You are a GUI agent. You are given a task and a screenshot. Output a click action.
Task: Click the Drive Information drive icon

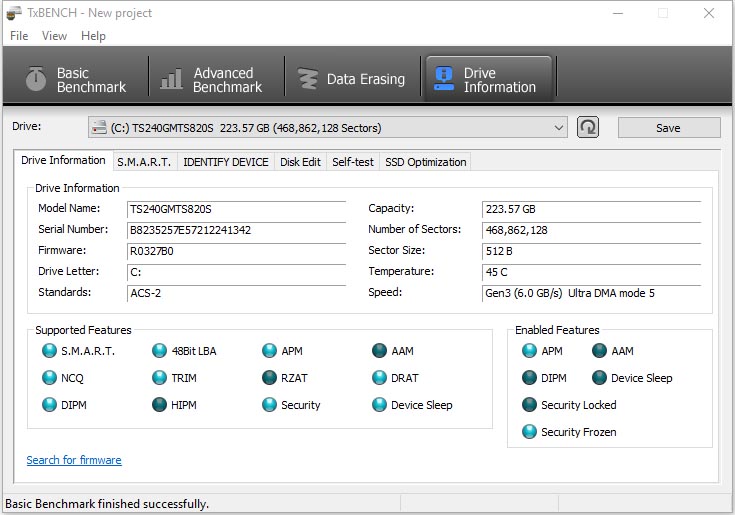pos(444,78)
